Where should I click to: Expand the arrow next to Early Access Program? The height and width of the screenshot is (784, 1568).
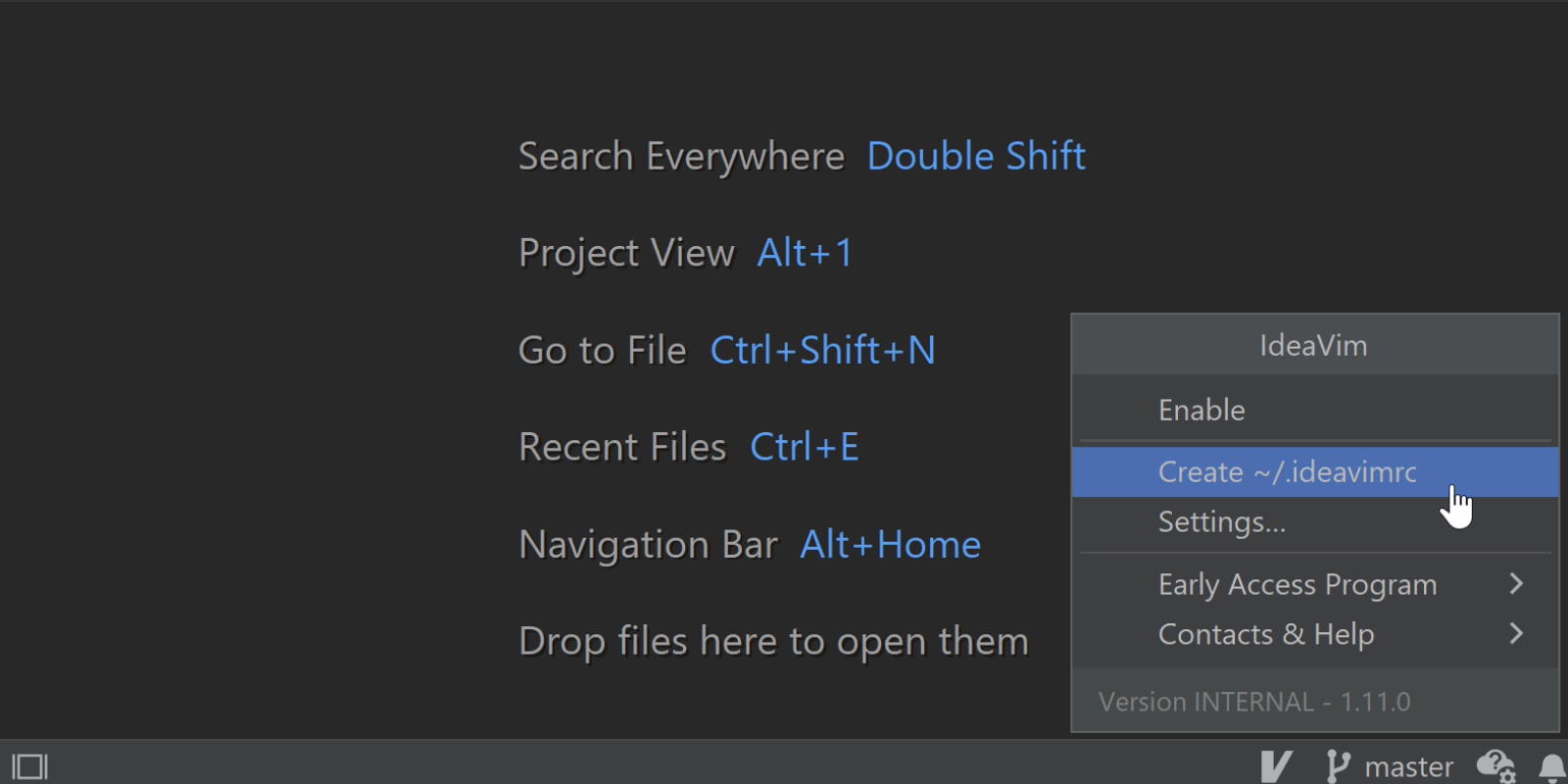[1516, 584]
